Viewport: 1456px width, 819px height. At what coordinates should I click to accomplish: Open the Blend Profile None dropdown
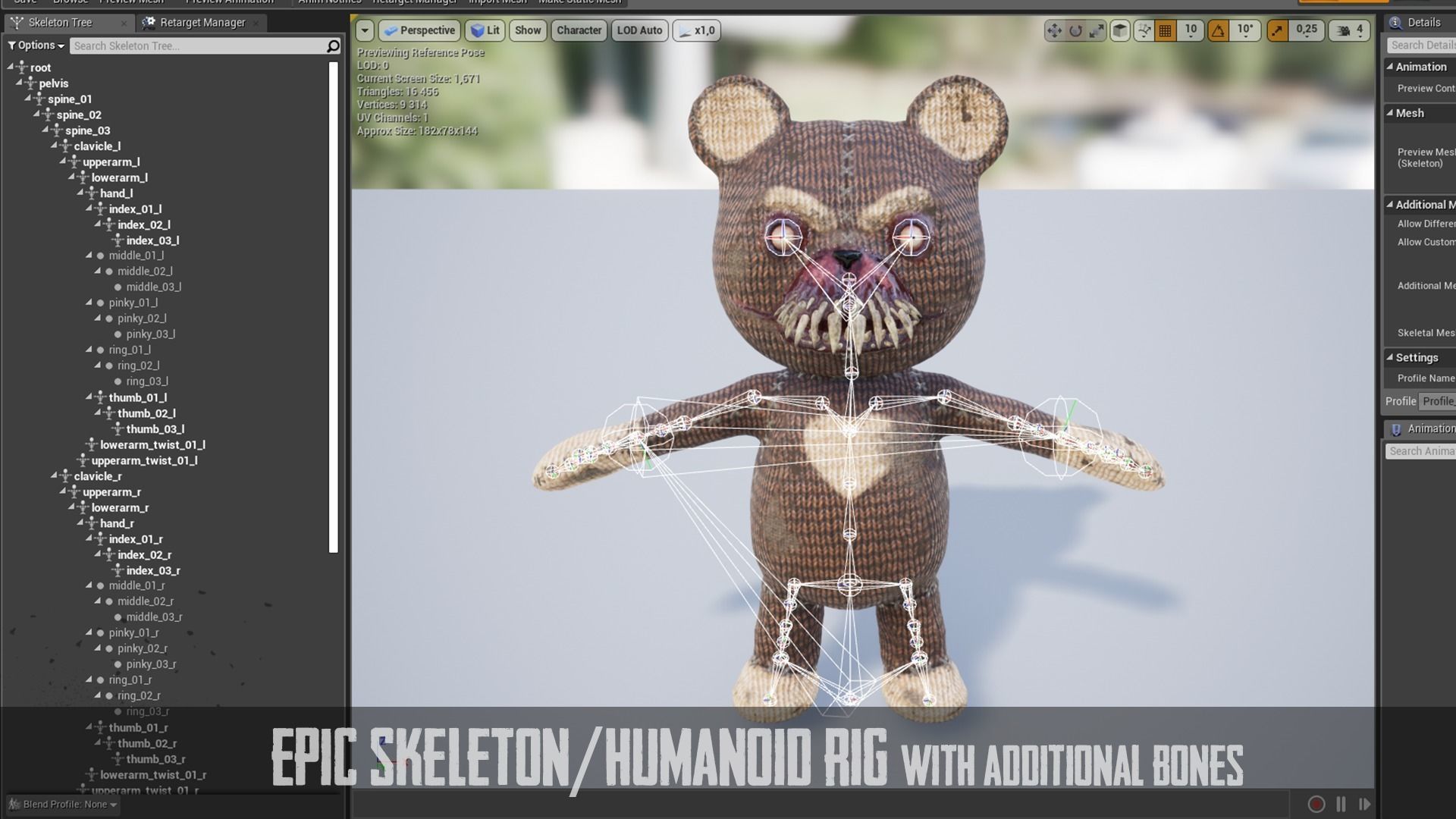[x=64, y=805]
